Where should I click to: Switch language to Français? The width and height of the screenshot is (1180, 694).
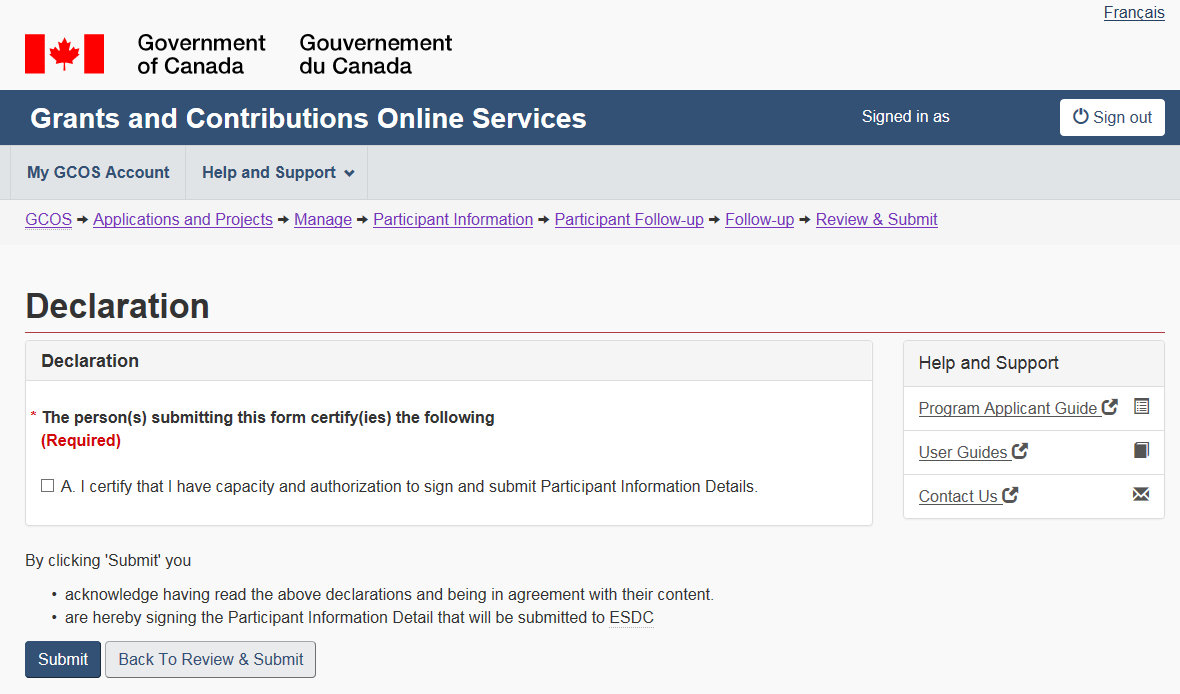[x=1134, y=13]
